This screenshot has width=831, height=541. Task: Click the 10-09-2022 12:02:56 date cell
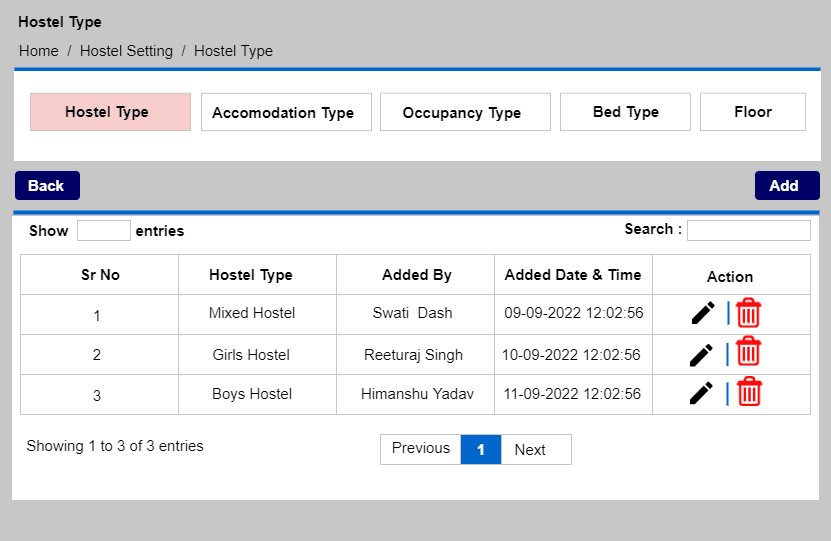[x=573, y=354]
